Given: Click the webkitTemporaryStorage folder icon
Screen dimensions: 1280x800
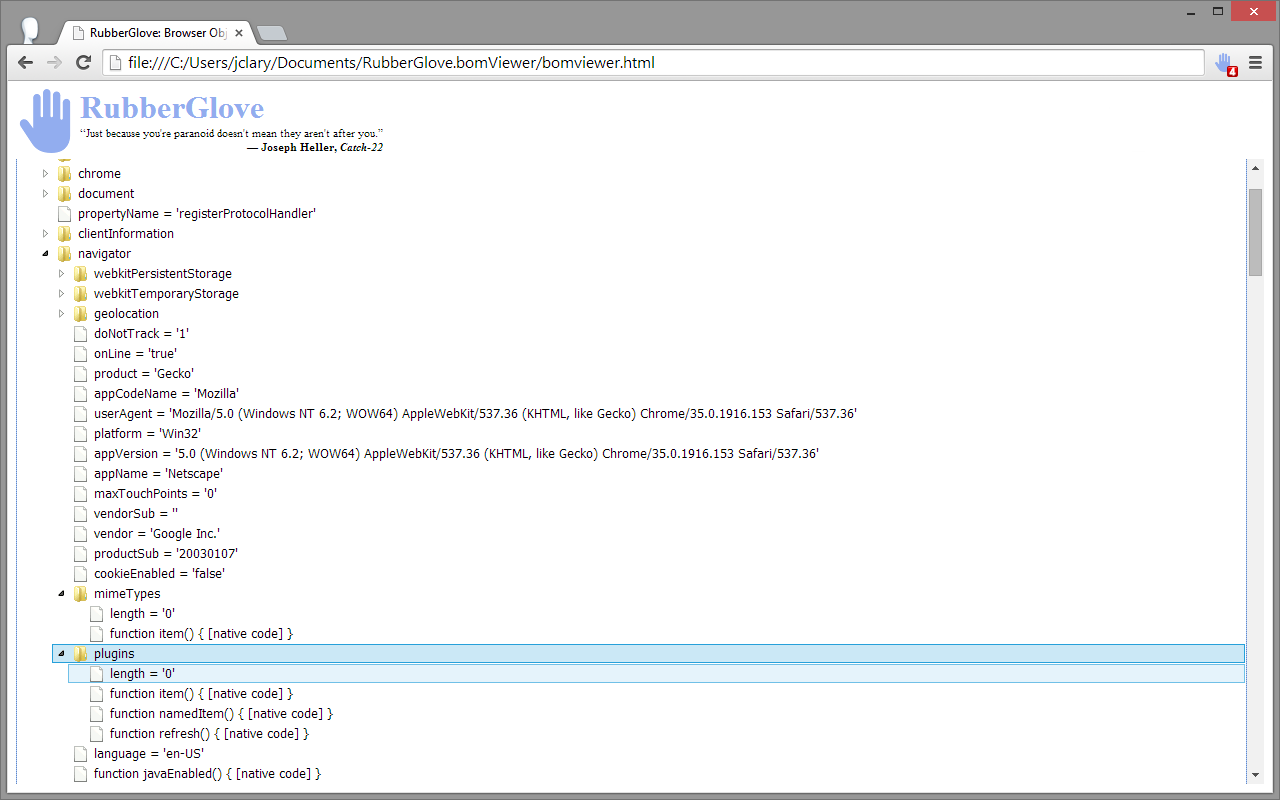Looking at the screenshot, I should click(x=81, y=294).
